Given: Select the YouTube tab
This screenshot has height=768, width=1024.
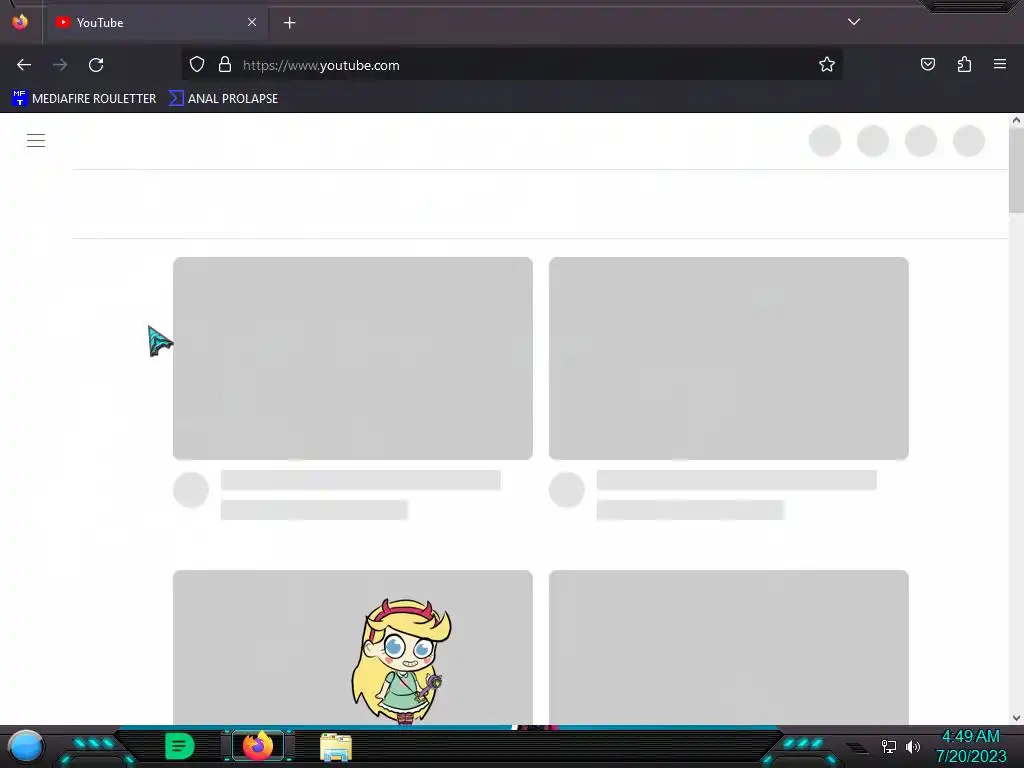Looking at the screenshot, I should coord(157,23).
